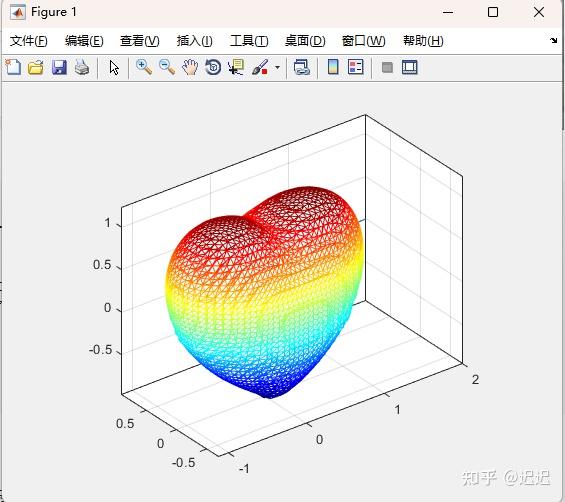Enable the Data Cursor tool

coord(236,67)
